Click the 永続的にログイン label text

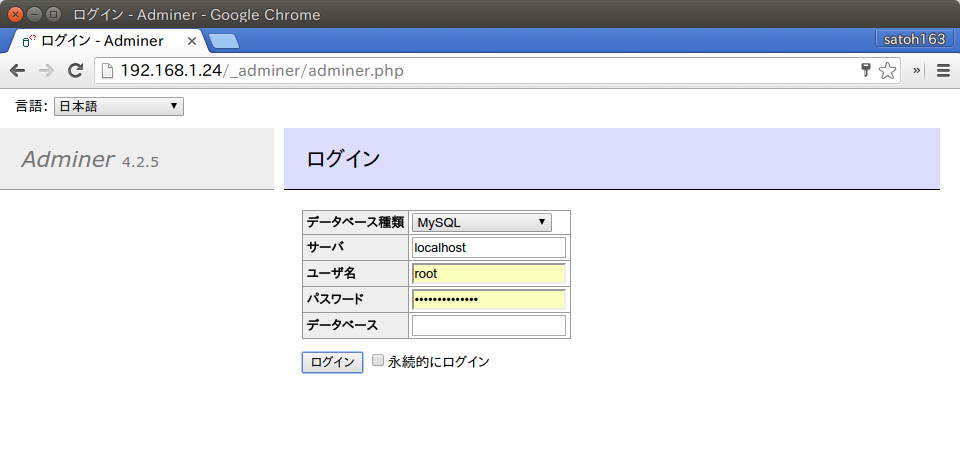[x=438, y=362]
